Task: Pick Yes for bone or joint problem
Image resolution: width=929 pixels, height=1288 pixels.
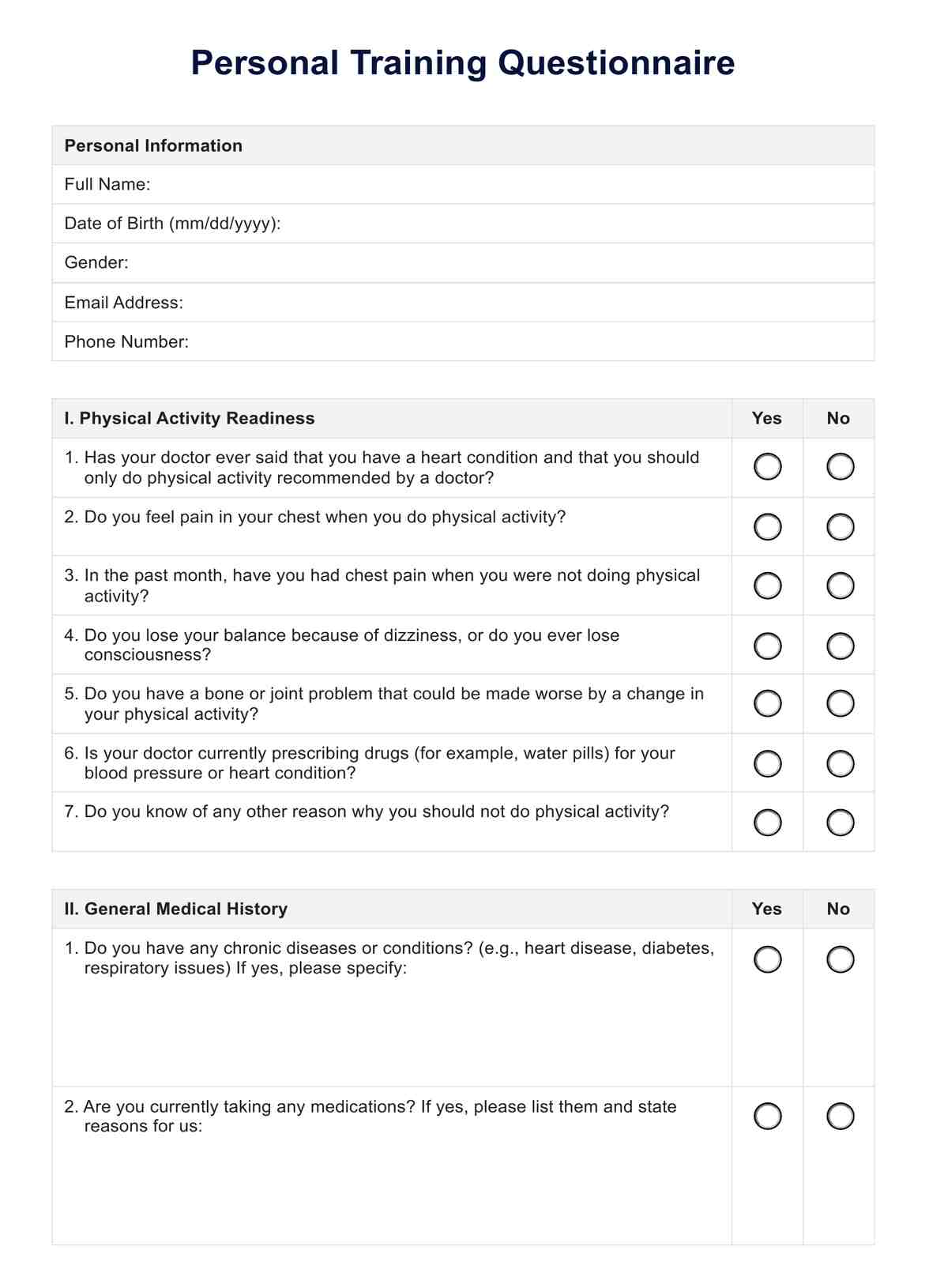Action: coord(767,703)
